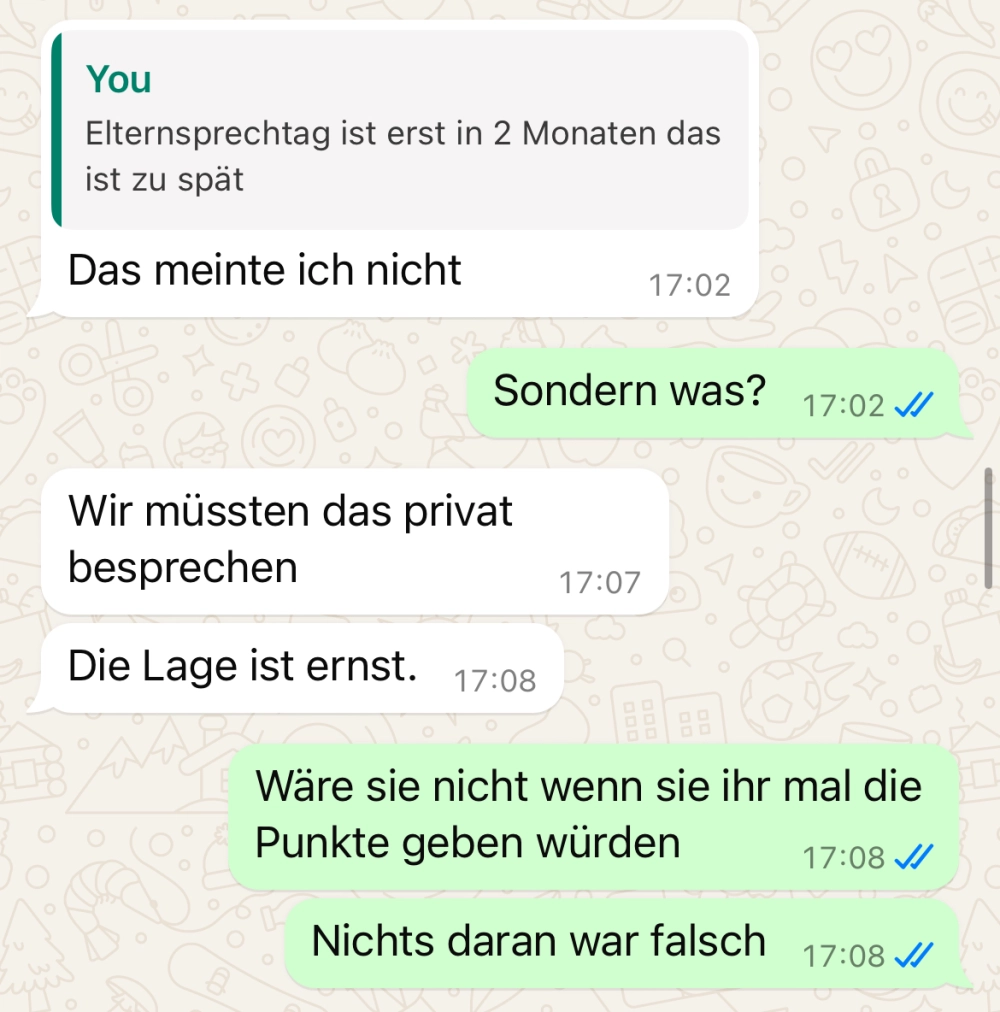The image size is (1000, 1012).
Task: Click the 17:02 timestamp beside 'Sondern was?'
Action: click(843, 406)
